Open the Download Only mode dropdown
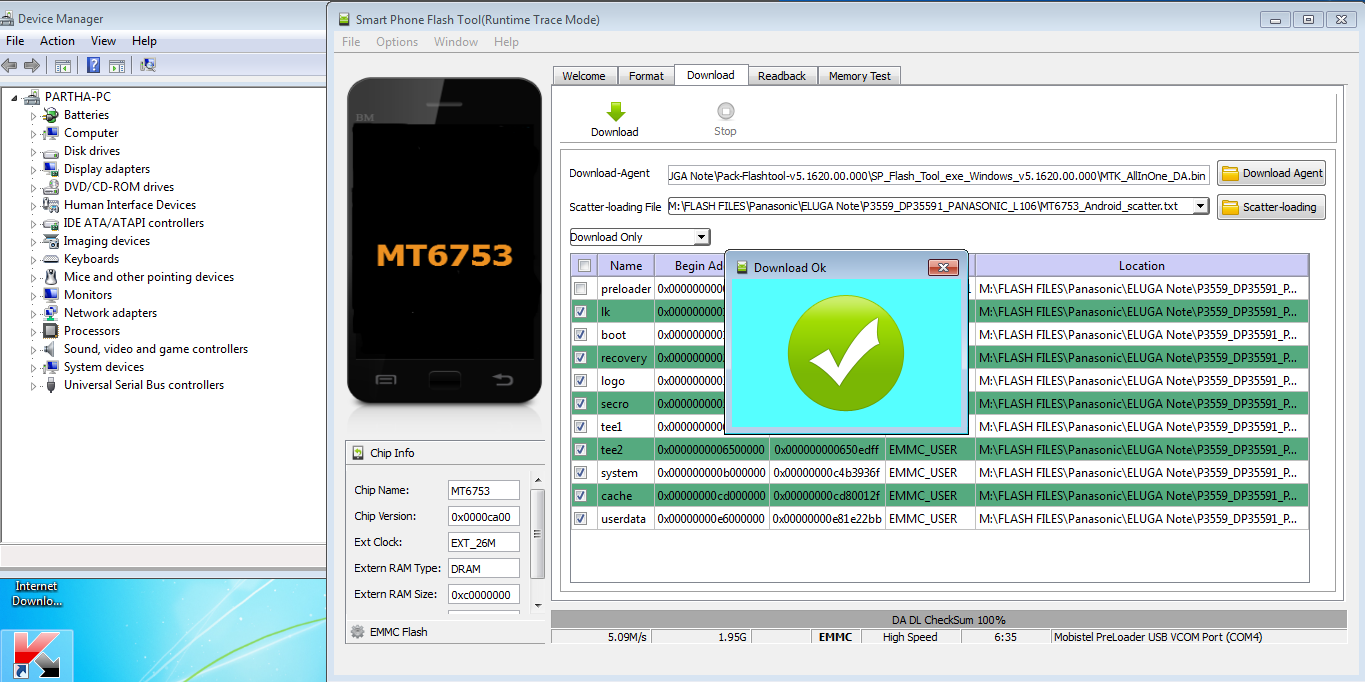1365x682 pixels. click(701, 237)
